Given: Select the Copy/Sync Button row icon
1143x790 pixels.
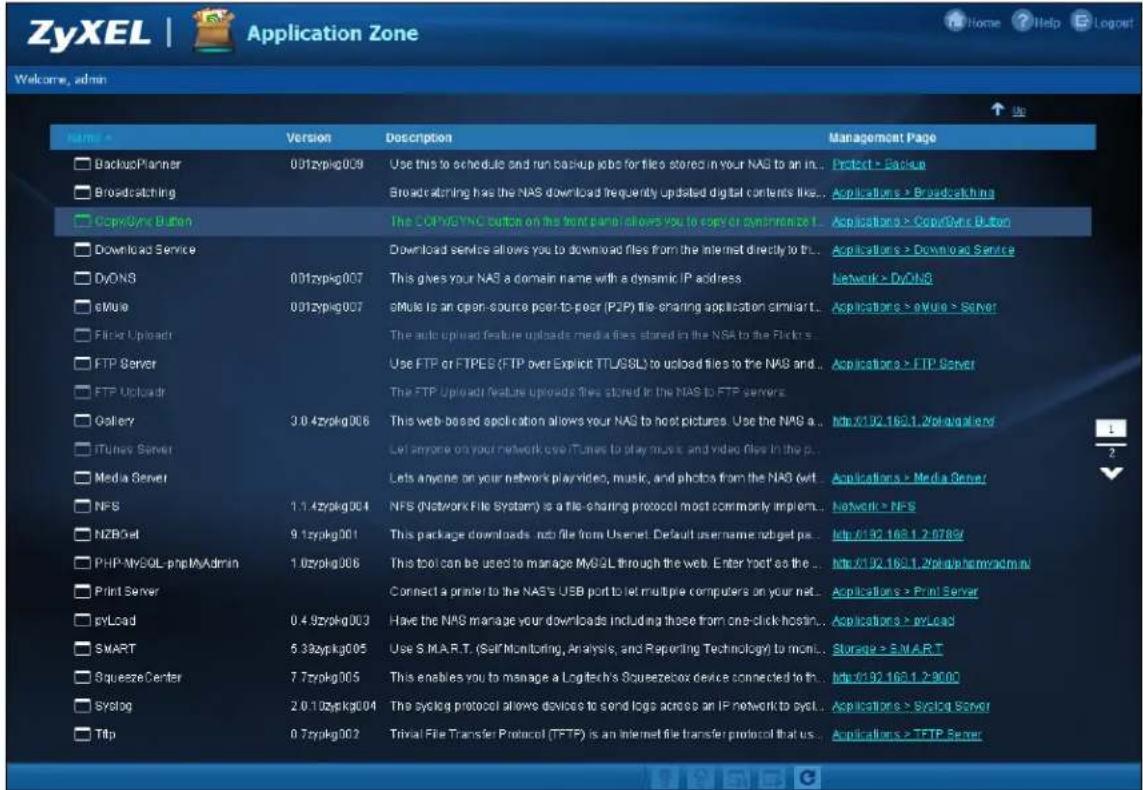Looking at the screenshot, I should pos(82,221).
